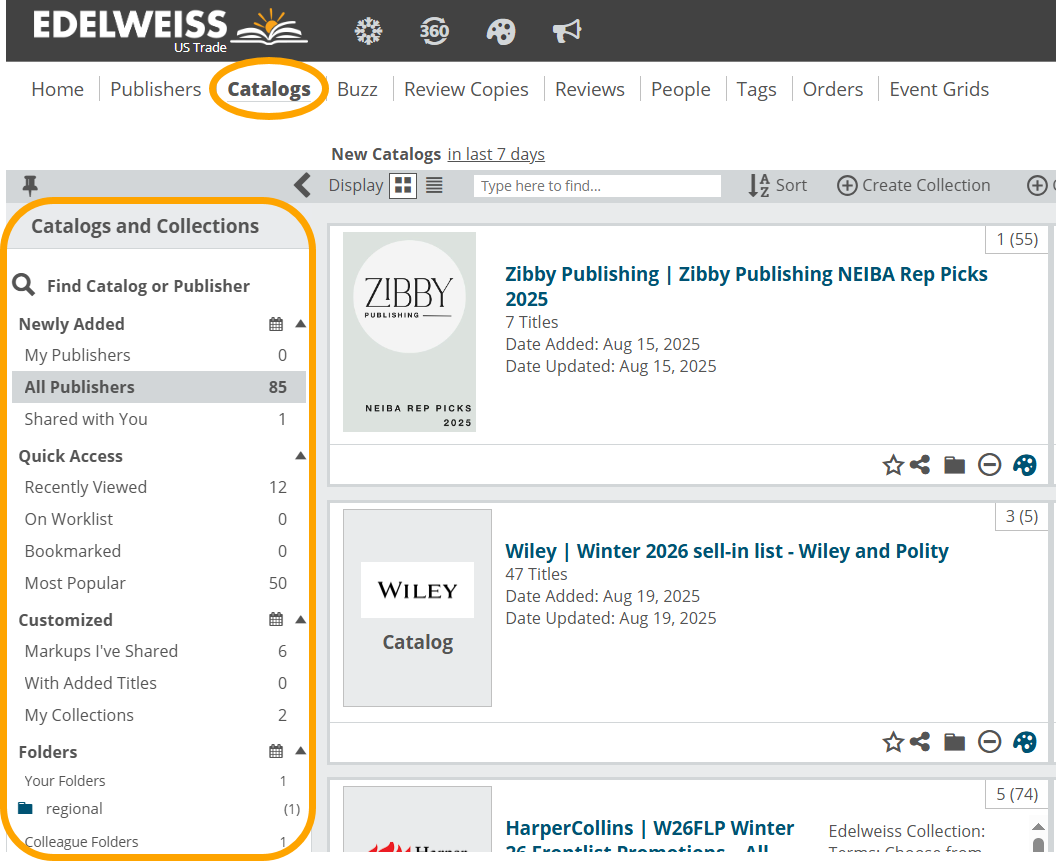Open the Folders calendar icon

(276, 751)
